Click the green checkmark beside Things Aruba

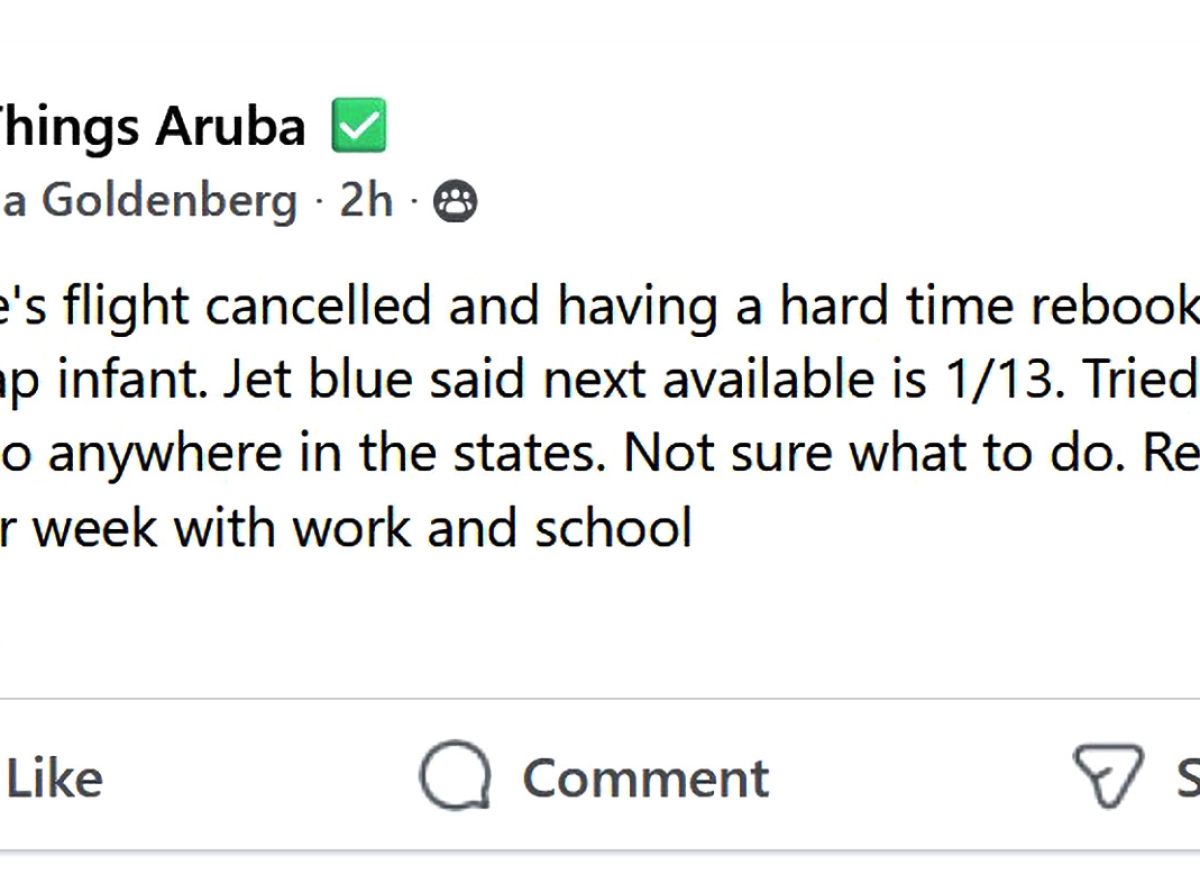click(x=359, y=125)
